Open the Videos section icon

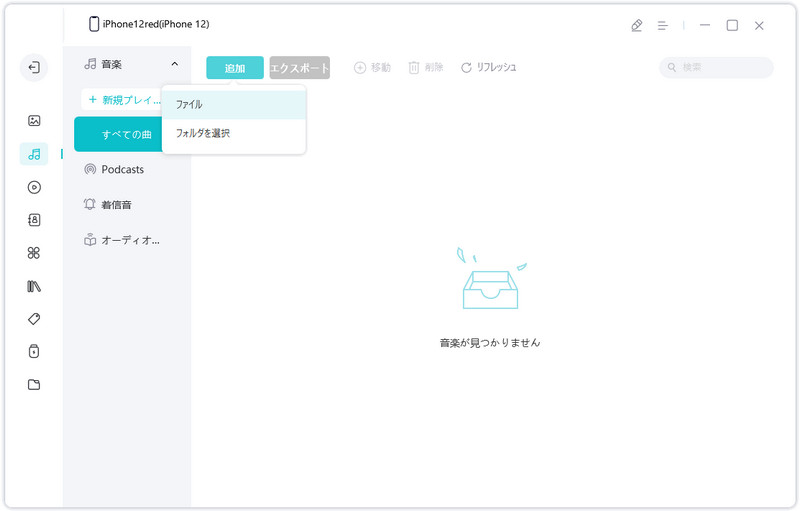[x=34, y=187]
